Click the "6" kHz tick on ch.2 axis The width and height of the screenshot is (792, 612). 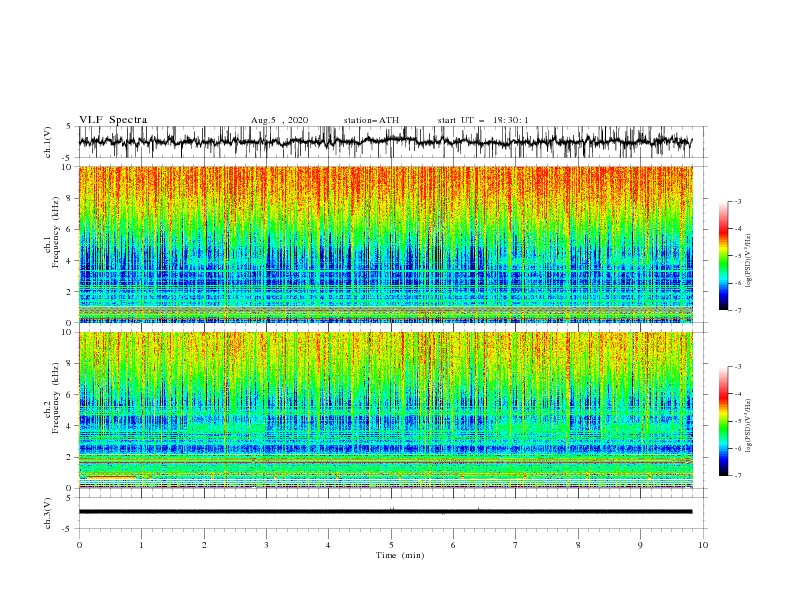[x=70, y=395]
